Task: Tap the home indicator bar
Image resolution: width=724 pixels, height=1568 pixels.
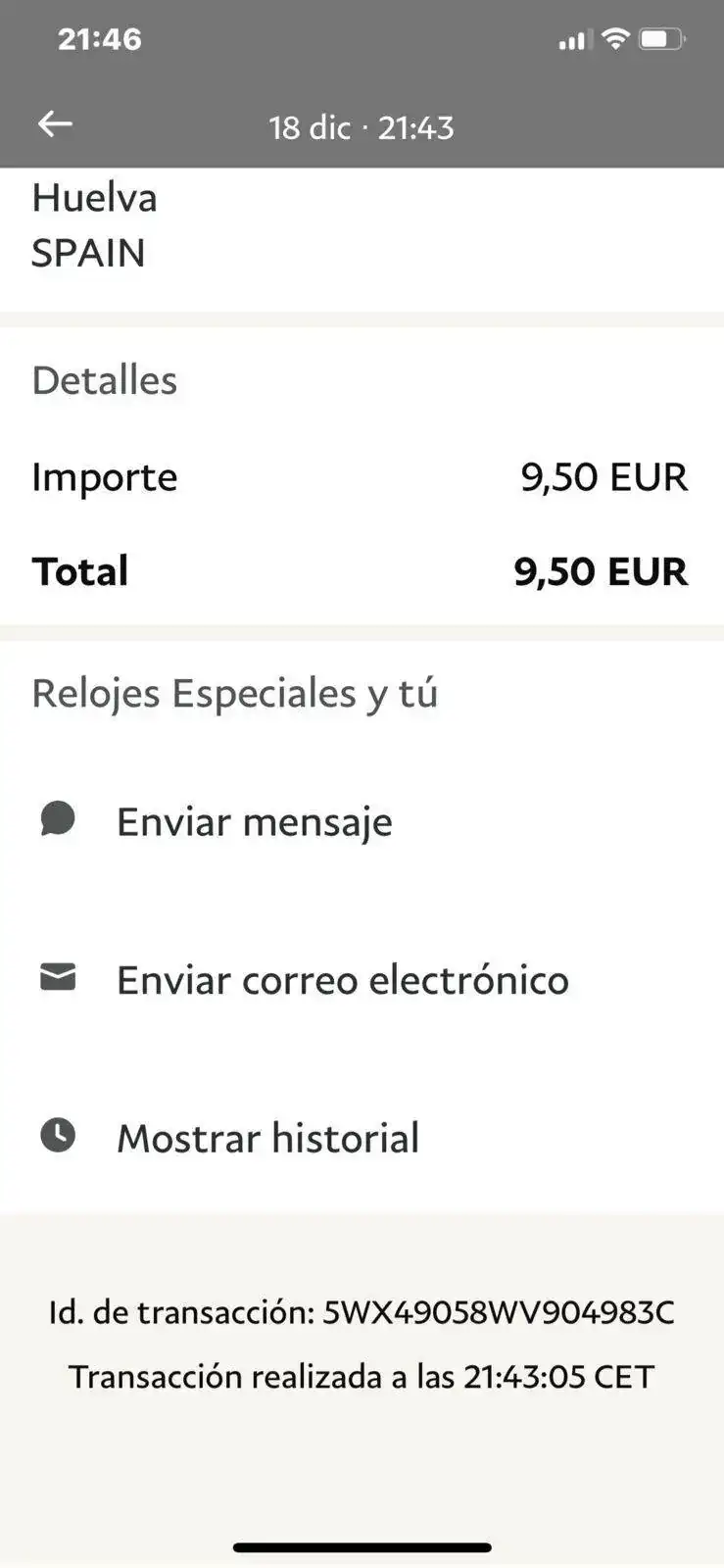Action: 362,1547
